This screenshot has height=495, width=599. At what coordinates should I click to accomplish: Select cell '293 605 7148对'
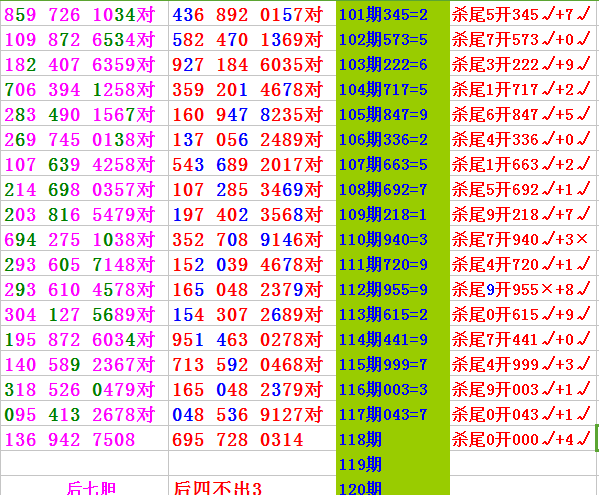point(84,264)
